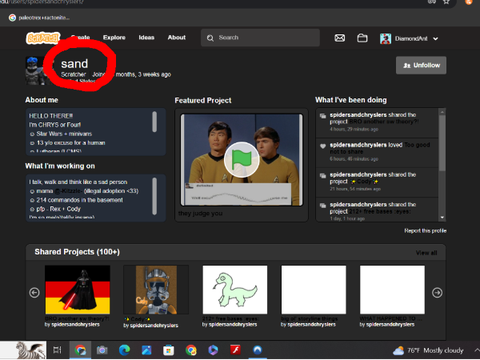
Task: Go to previous shared projects with left arrow
Action: tap(34, 293)
